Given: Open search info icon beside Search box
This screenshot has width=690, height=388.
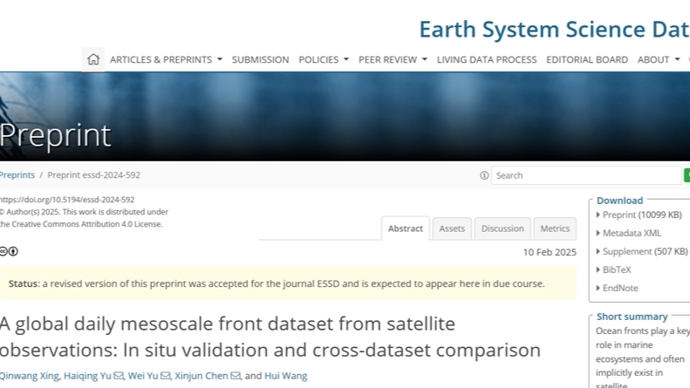Looking at the screenshot, I should coord(484,176).
